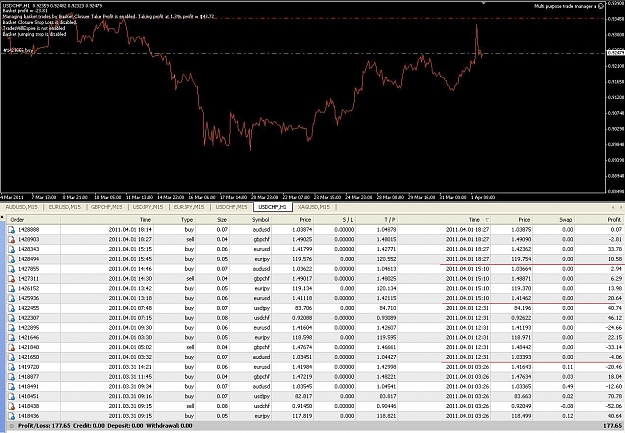Click the loss value -33.14 in Profit column

coord(613,347)
